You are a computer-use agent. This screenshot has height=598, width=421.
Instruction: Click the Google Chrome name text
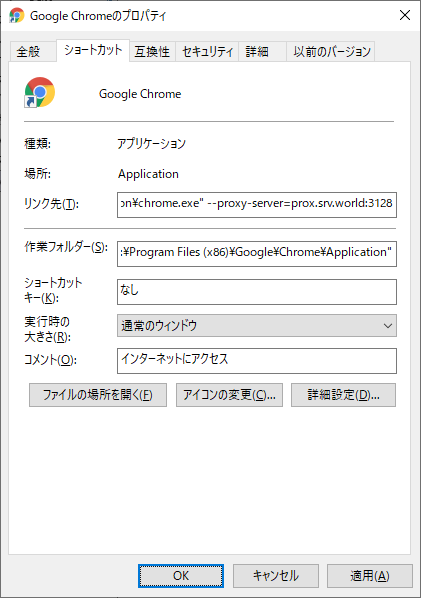(x=140, y=94)
